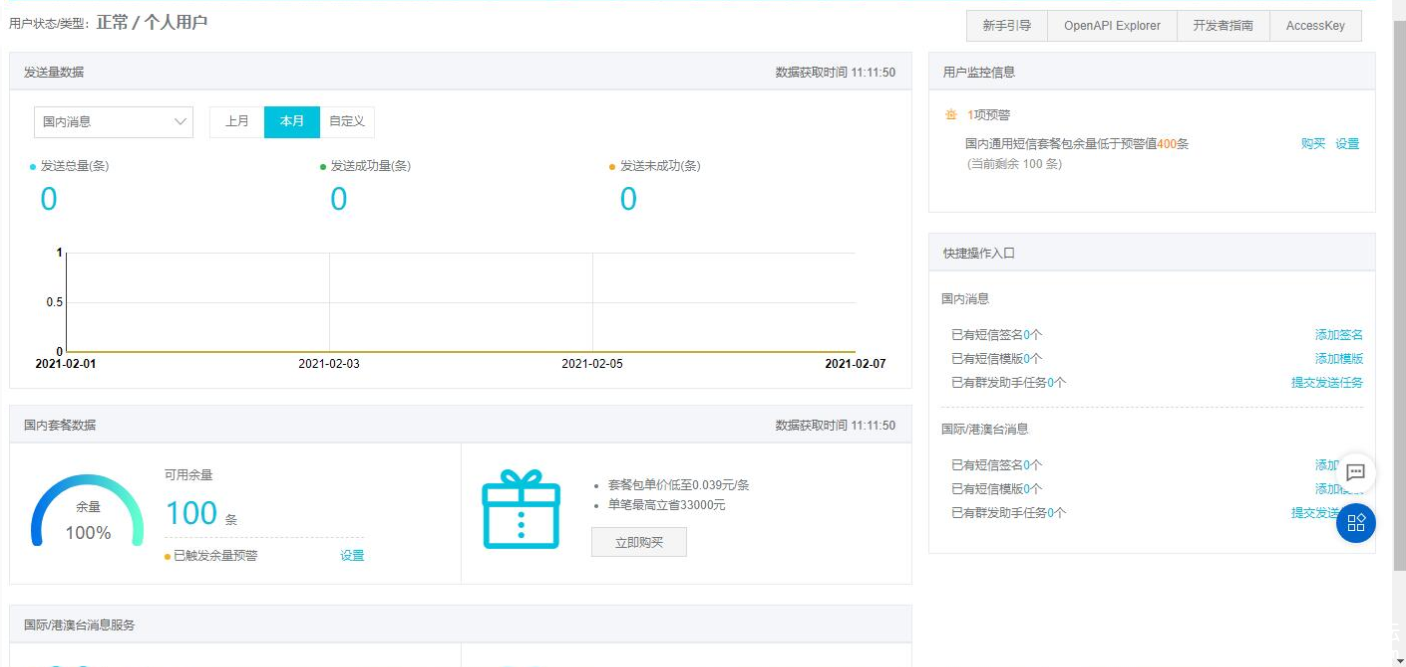1406x667 pixels.
Task: Open the blue grid shortcut floating icon
Action: [x=1356, y=523]
